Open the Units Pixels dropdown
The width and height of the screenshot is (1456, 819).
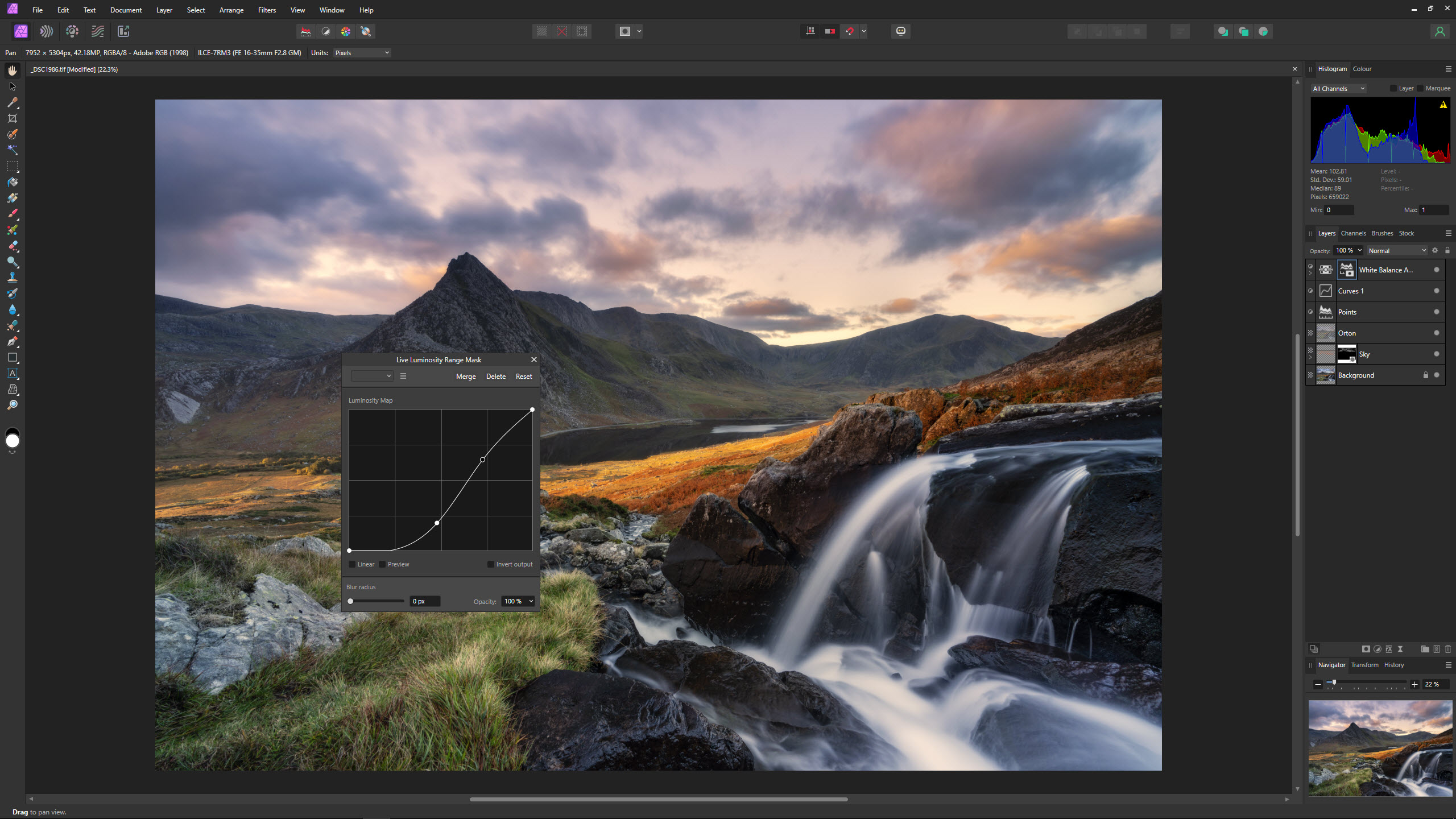[x=362, y=53]
